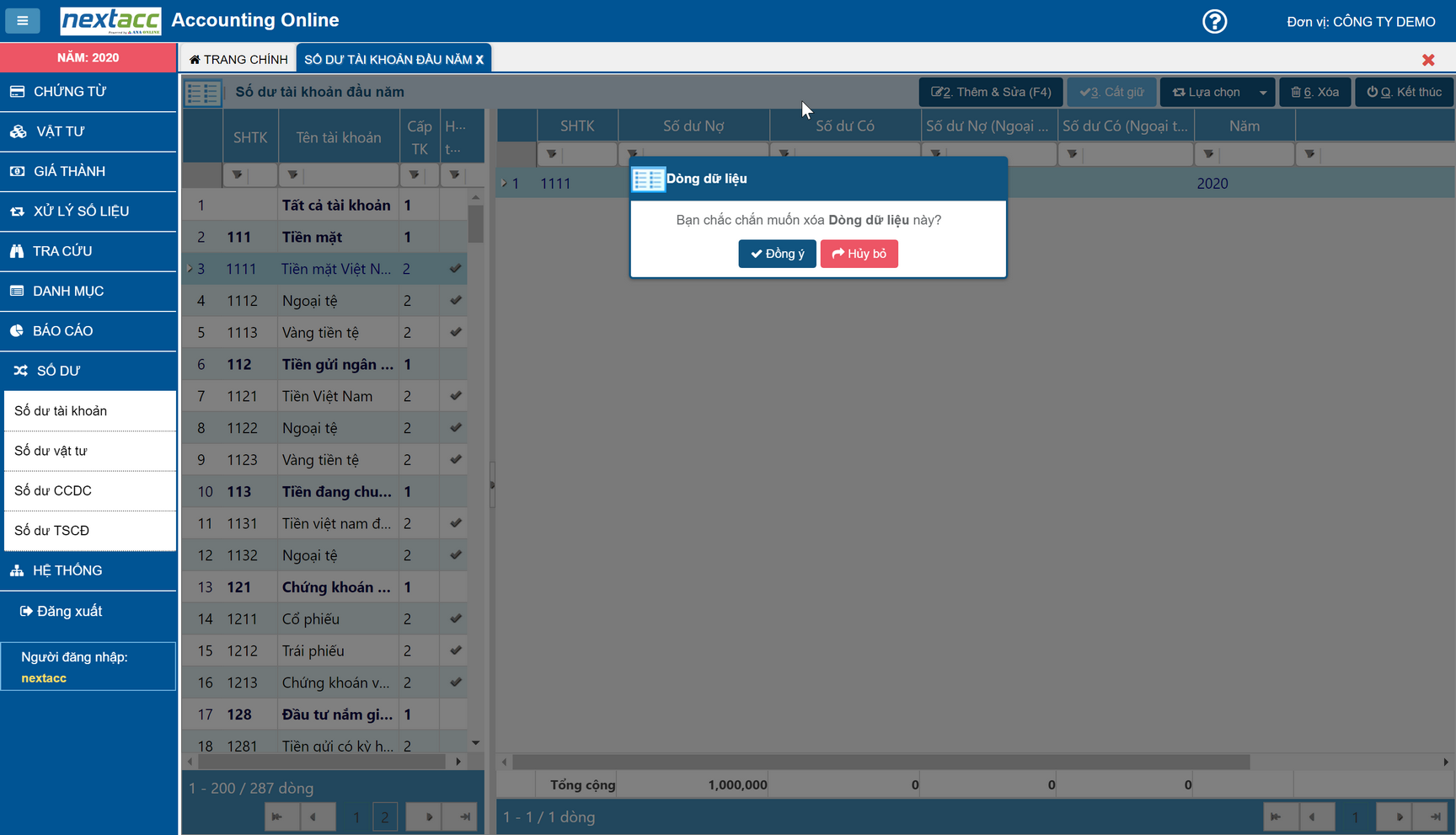
Task: Go to first page of account list
Action: (277, 816)
